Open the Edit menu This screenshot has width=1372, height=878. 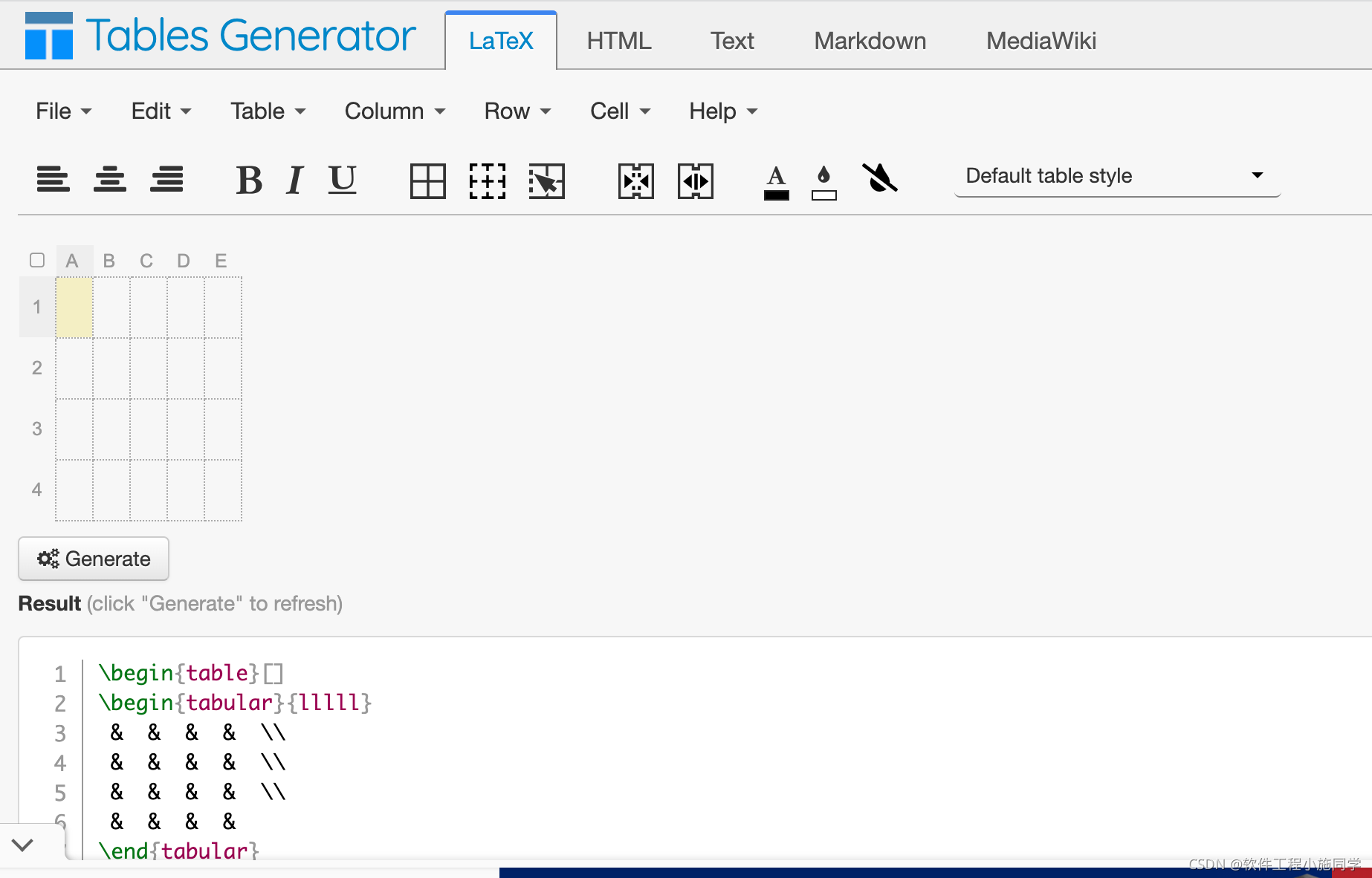pos(161,111)
